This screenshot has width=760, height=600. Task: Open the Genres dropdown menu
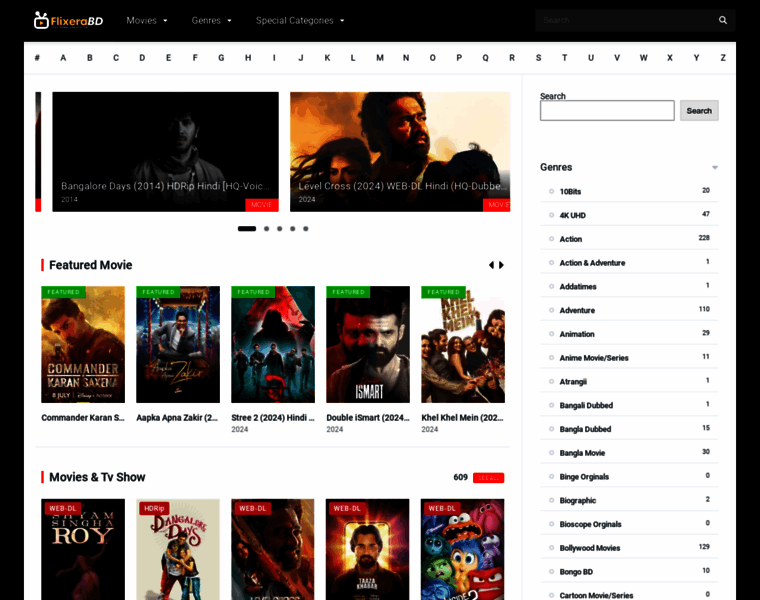click(x=211, y=20)
